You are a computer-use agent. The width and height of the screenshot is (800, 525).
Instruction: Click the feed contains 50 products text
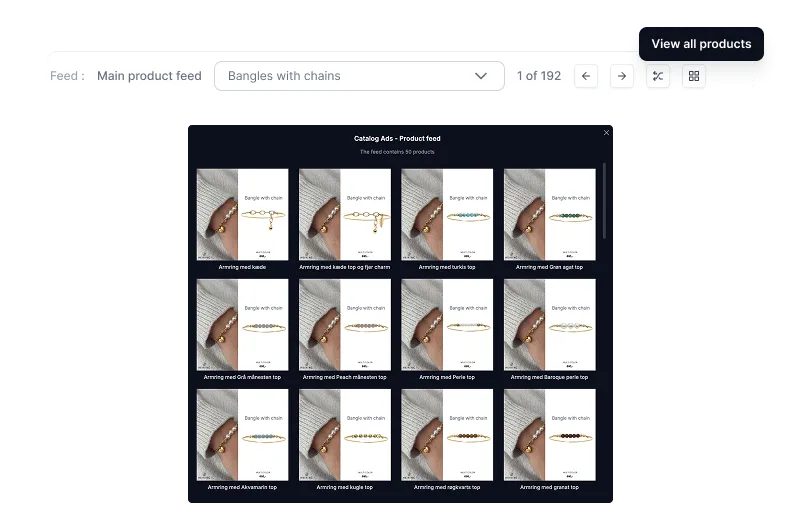(397, 152)
